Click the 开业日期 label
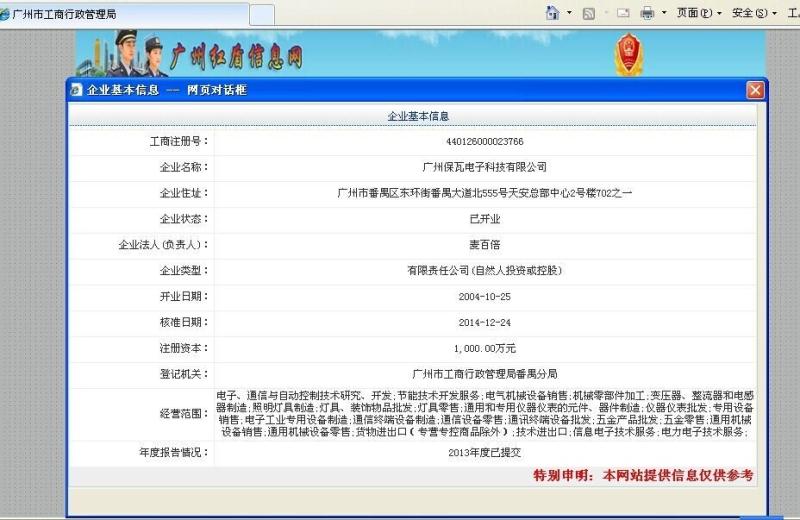This screenshot has width=800, height=520. (x=184, y=297)
